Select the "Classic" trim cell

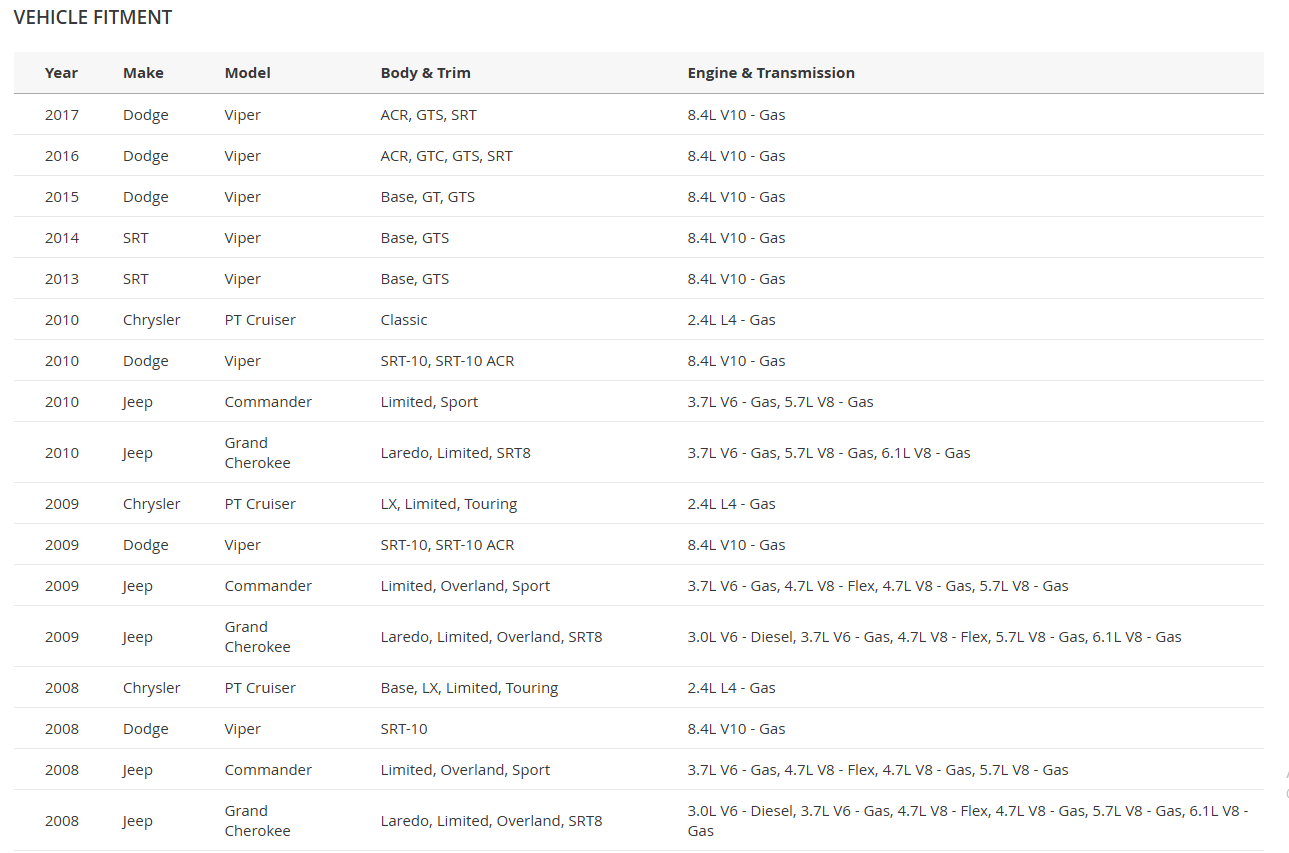pyautogui.click(x=404, y=320)
